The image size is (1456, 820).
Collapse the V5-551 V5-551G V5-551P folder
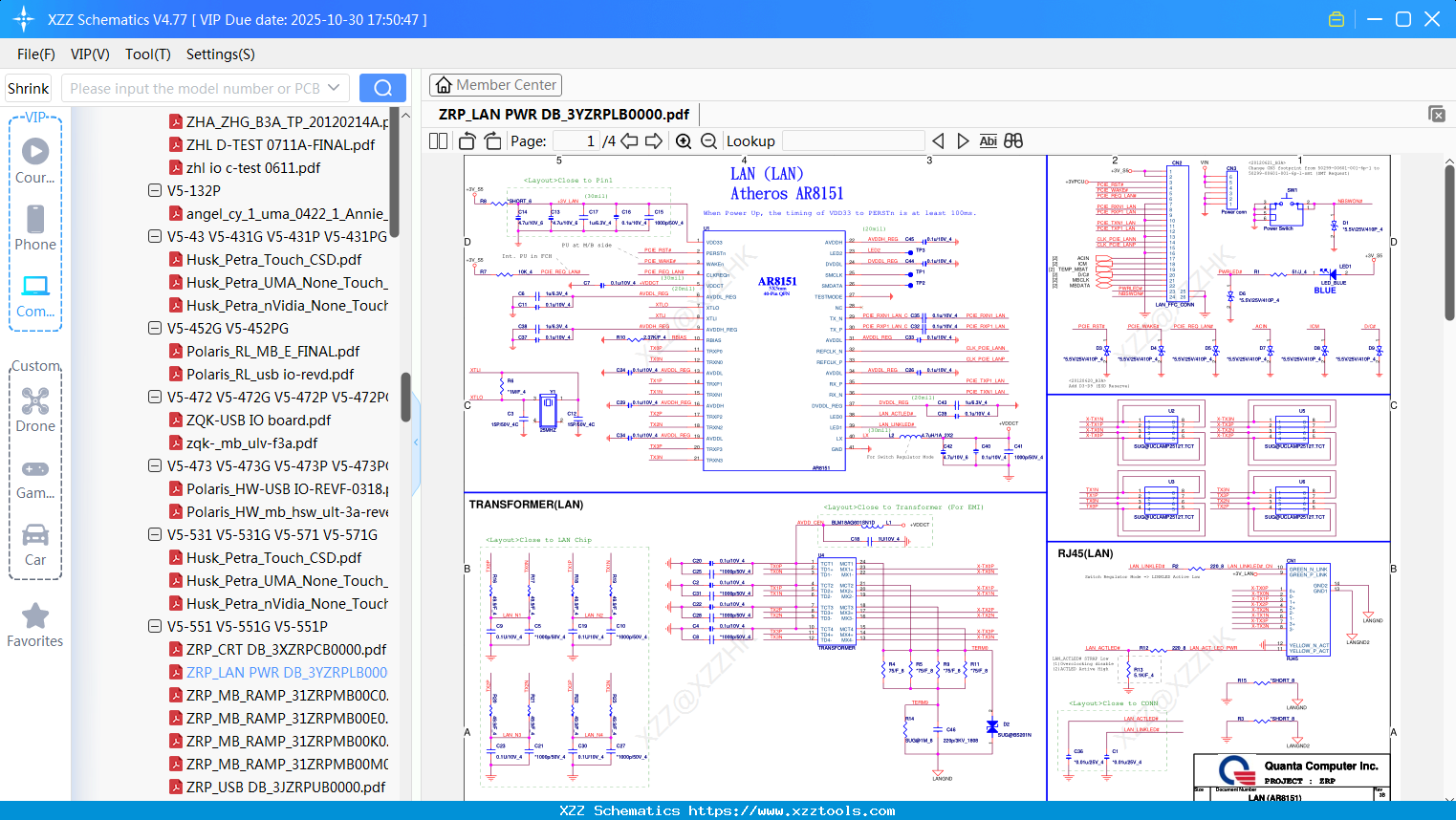pos(155,626)
